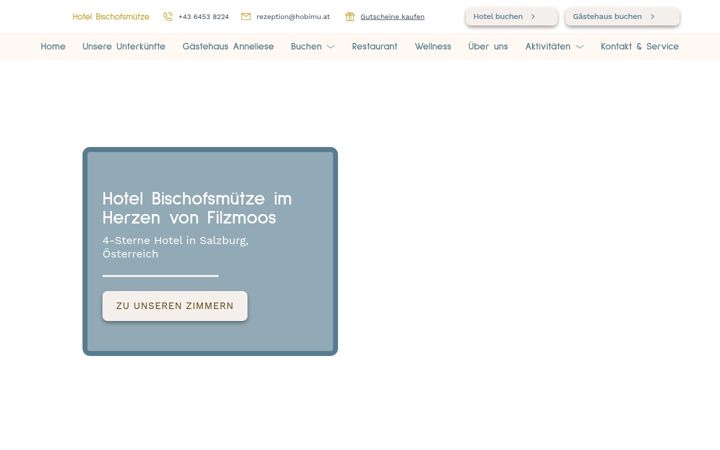
Task: Expand the Buchen dropdown chevron
Action: point(331,46)
